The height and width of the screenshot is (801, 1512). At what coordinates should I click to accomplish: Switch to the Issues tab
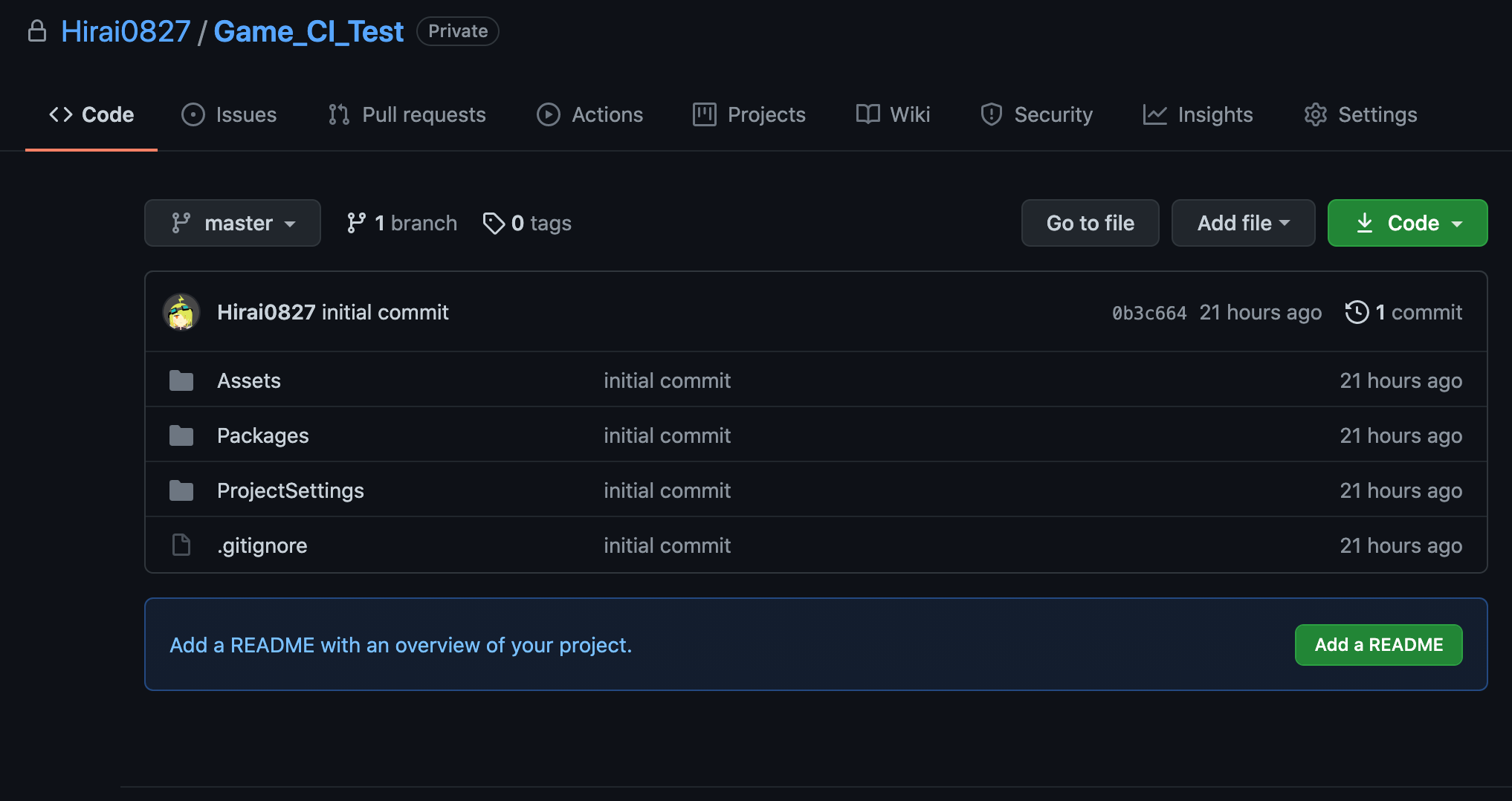point(229,114)
